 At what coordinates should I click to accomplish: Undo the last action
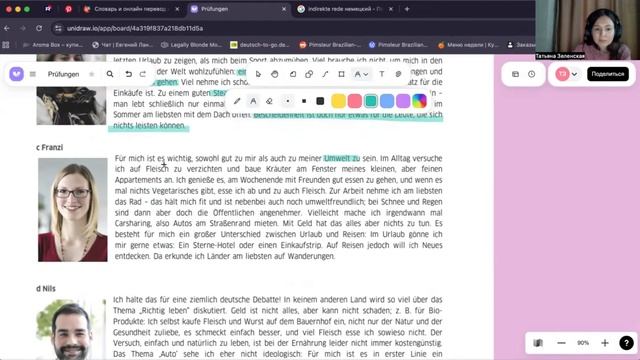(x=129, y=74)
